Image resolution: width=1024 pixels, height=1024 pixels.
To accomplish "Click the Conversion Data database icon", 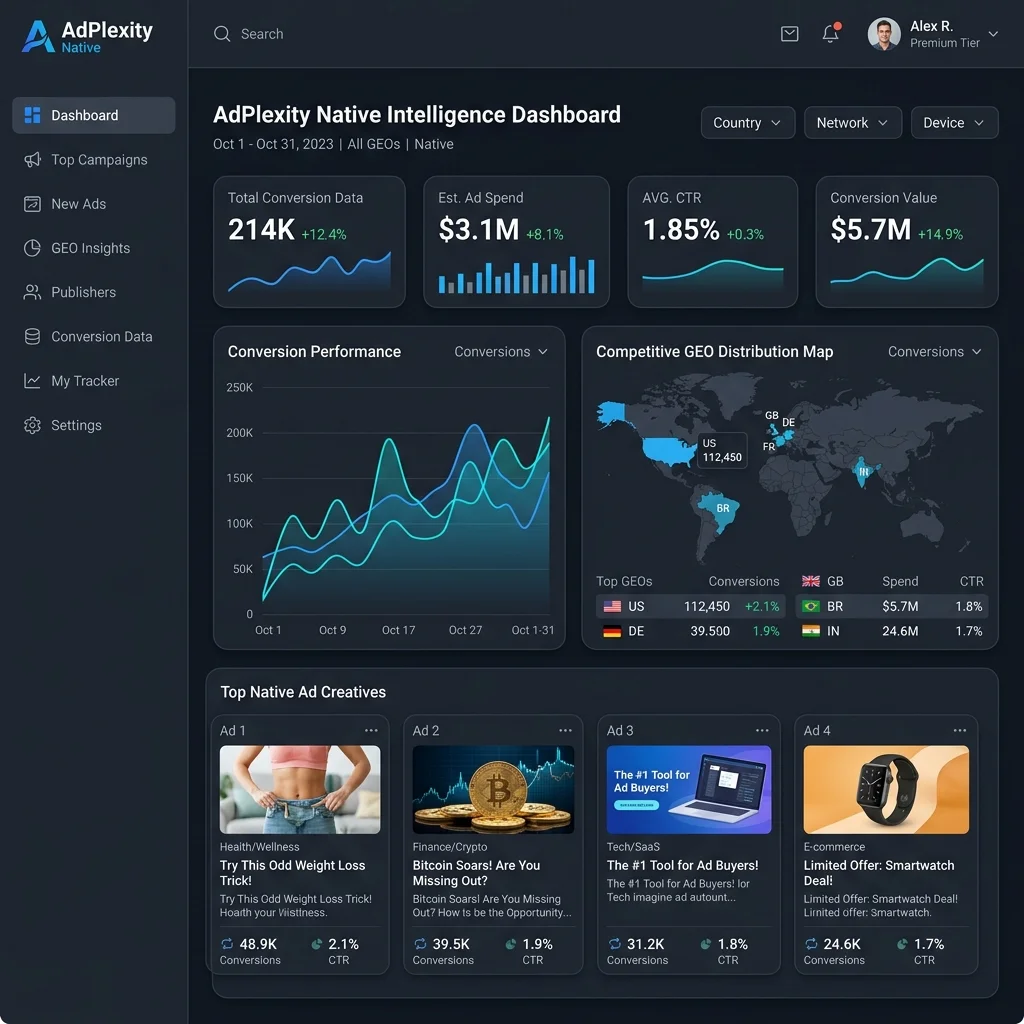I will 32,336.
